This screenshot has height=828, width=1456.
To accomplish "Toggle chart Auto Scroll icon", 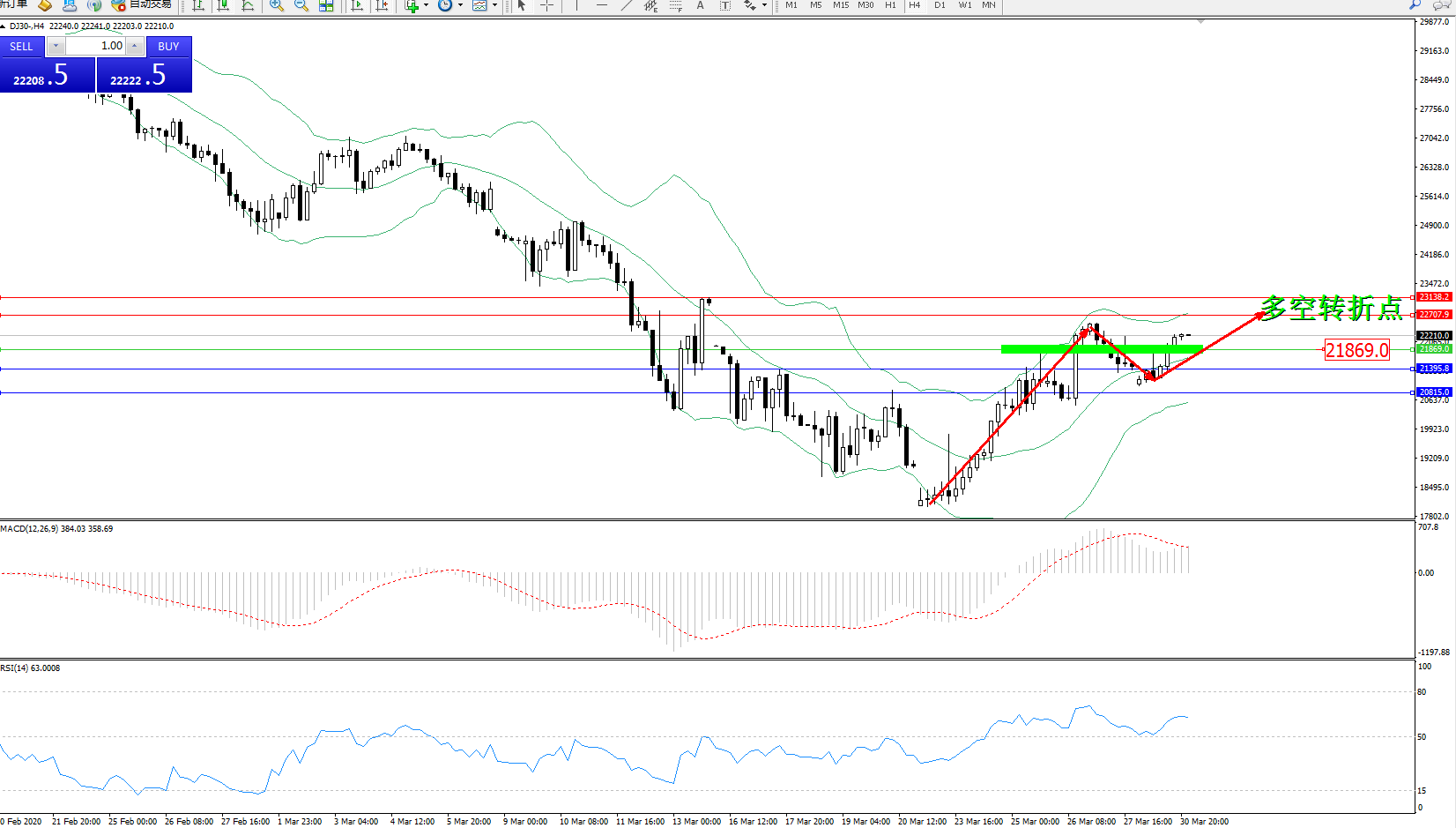I will (357, 5).
